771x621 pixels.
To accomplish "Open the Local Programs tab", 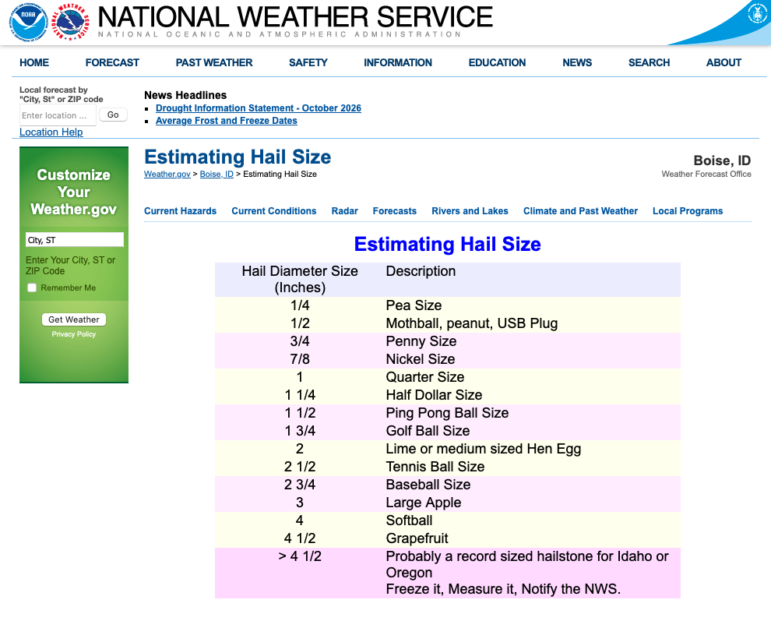I will (687, 211).
